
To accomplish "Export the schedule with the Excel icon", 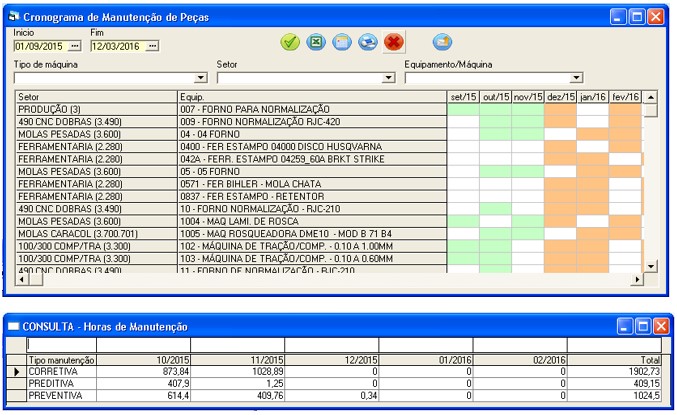I will pos(316,42).
